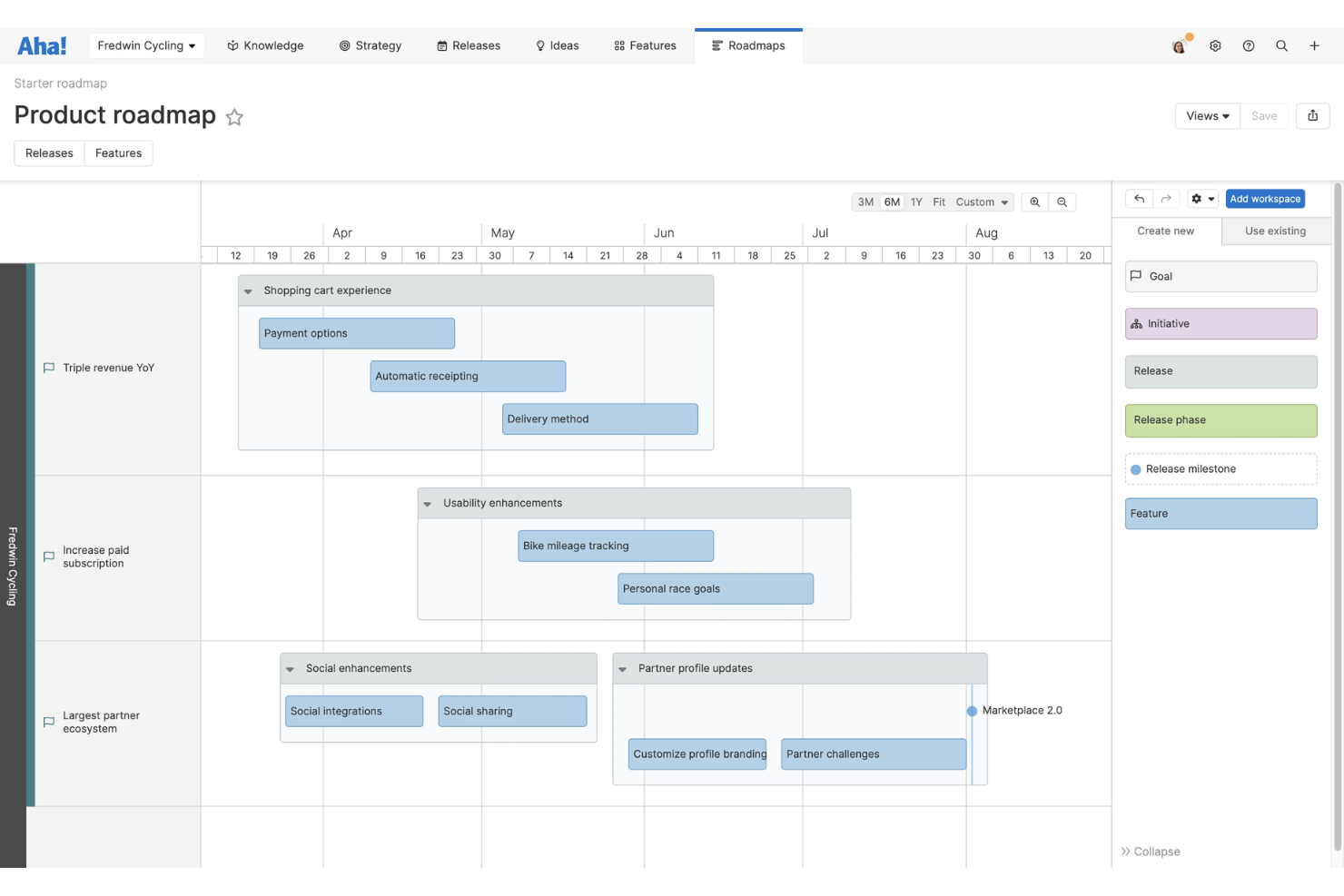Open the roadmap gear settings dropdown
Image resolution: width=1344 pixels, height=896 pixels.
pos(1202,199)
